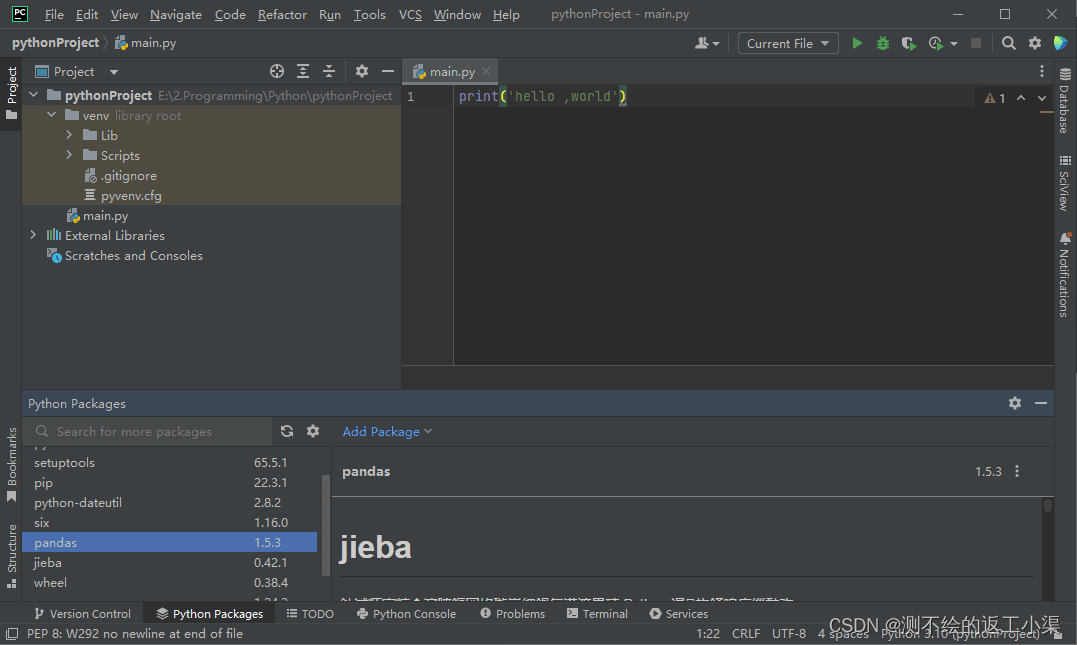The width and height of the screenshot is (1077, 645).
Task: Click pythonProject breadcrumb
Action: coord(56,43)
